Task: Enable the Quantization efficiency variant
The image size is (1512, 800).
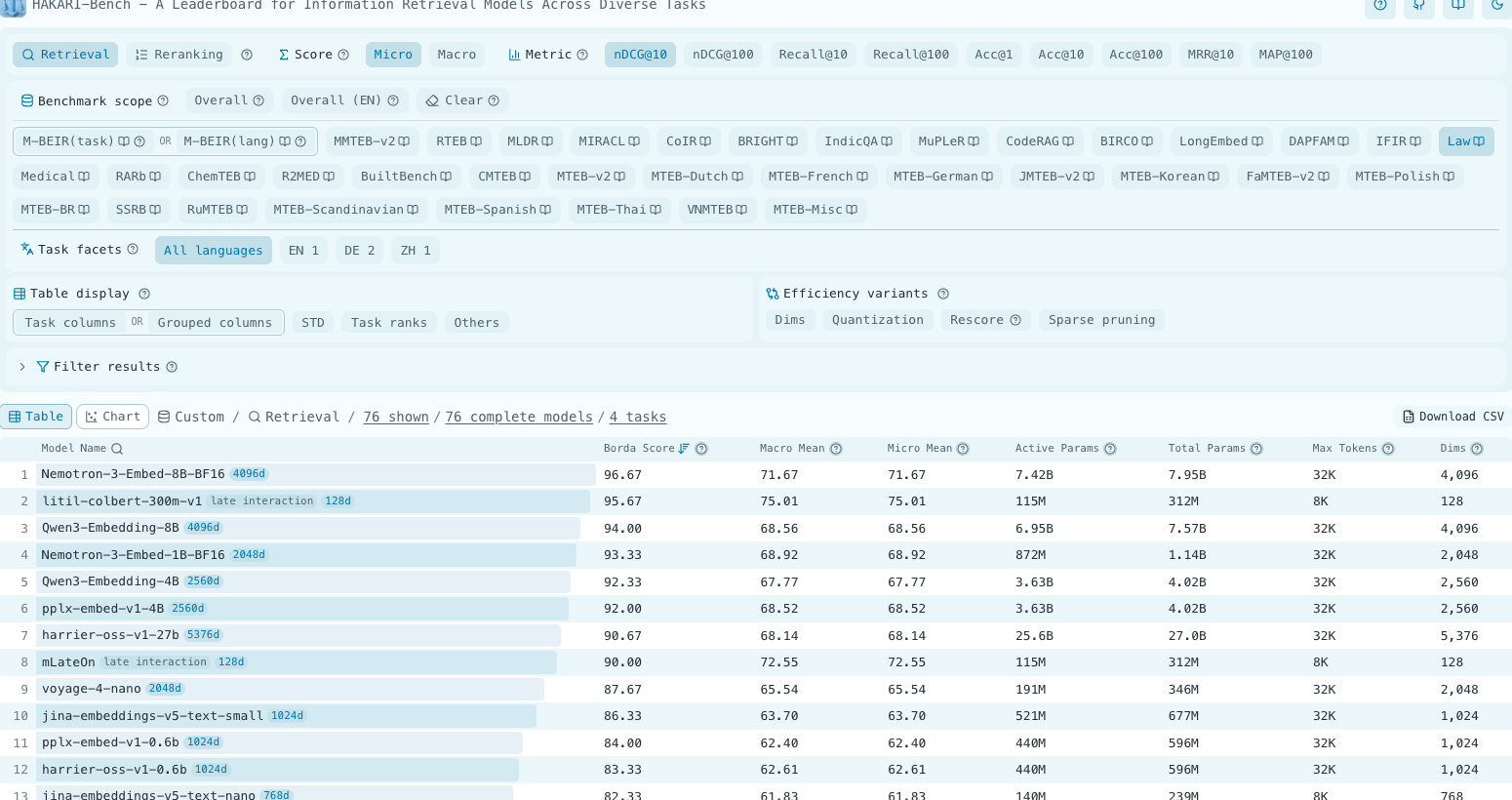Action: (878, 320)
